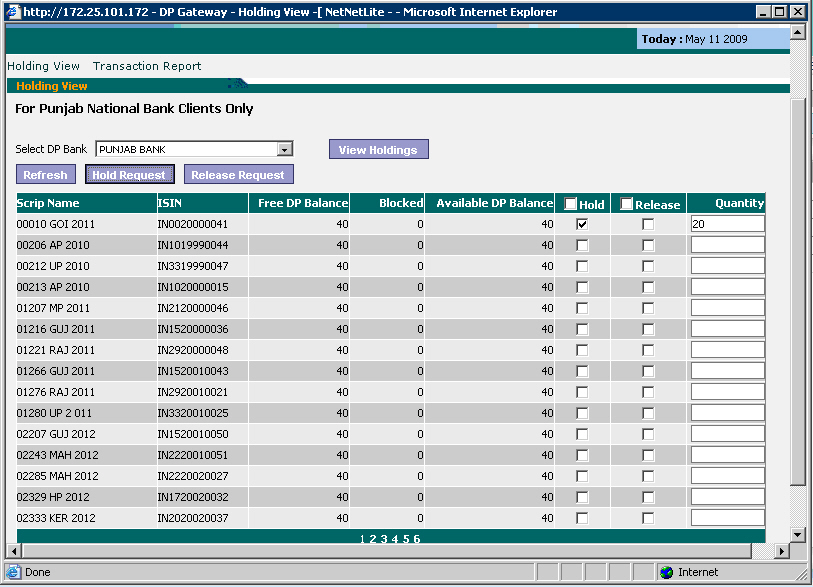Enable the Release column header checkbox
This screenshot has width=813, height=587.
click(x=627, y=204)
